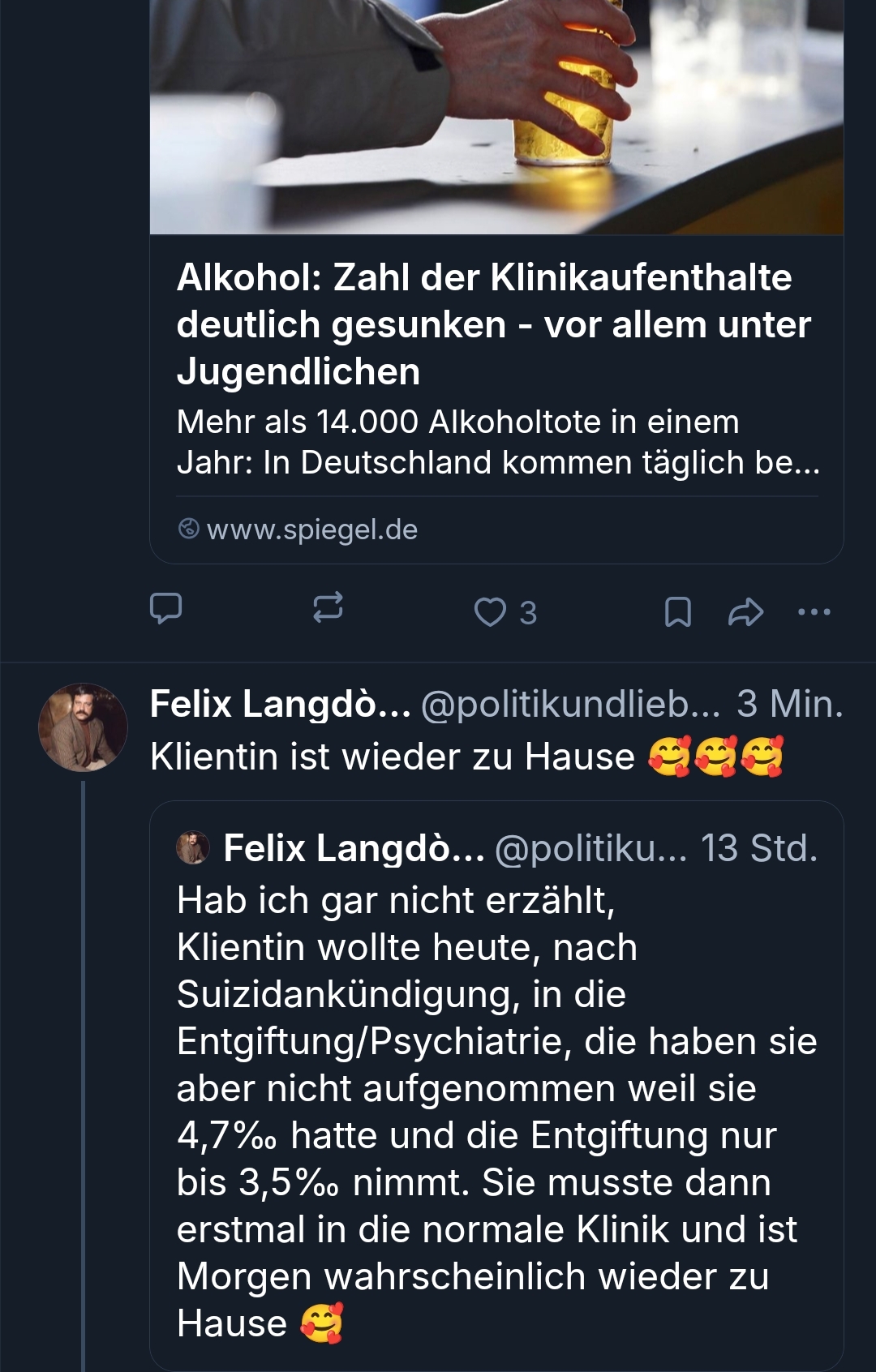
Task: Tap the beer glass preview image
Action: (x=496, y=118)
